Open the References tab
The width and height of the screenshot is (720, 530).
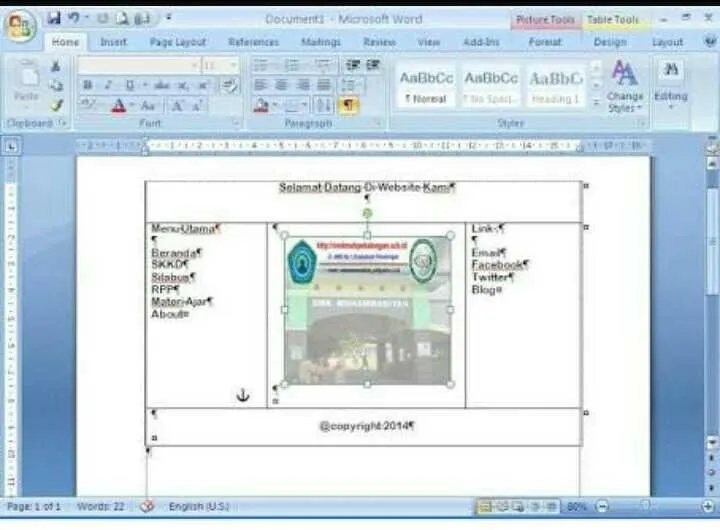pos(253,42)
